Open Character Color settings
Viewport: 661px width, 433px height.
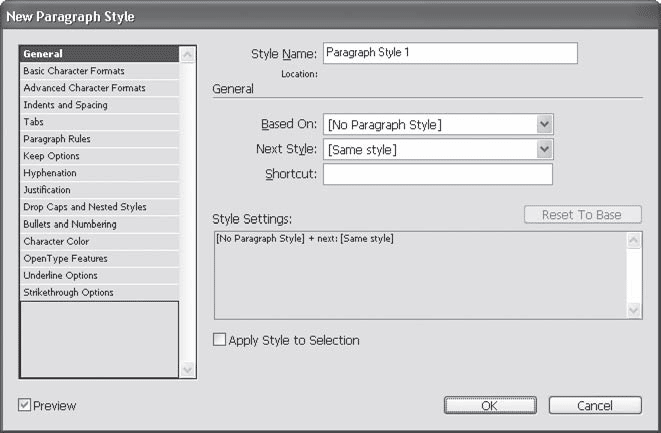click(x=56, y=241)
